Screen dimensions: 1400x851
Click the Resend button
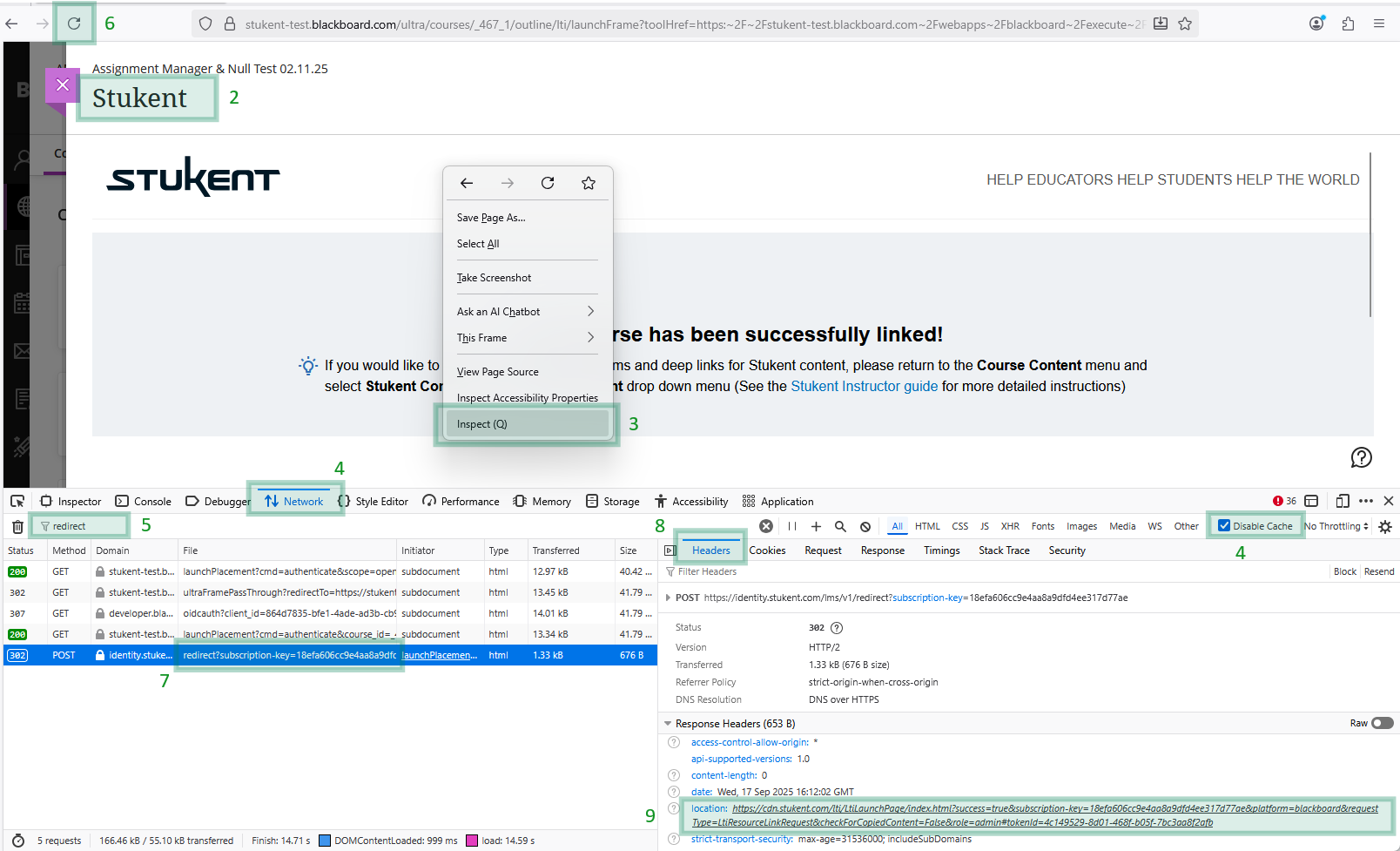click(1379, 571)
